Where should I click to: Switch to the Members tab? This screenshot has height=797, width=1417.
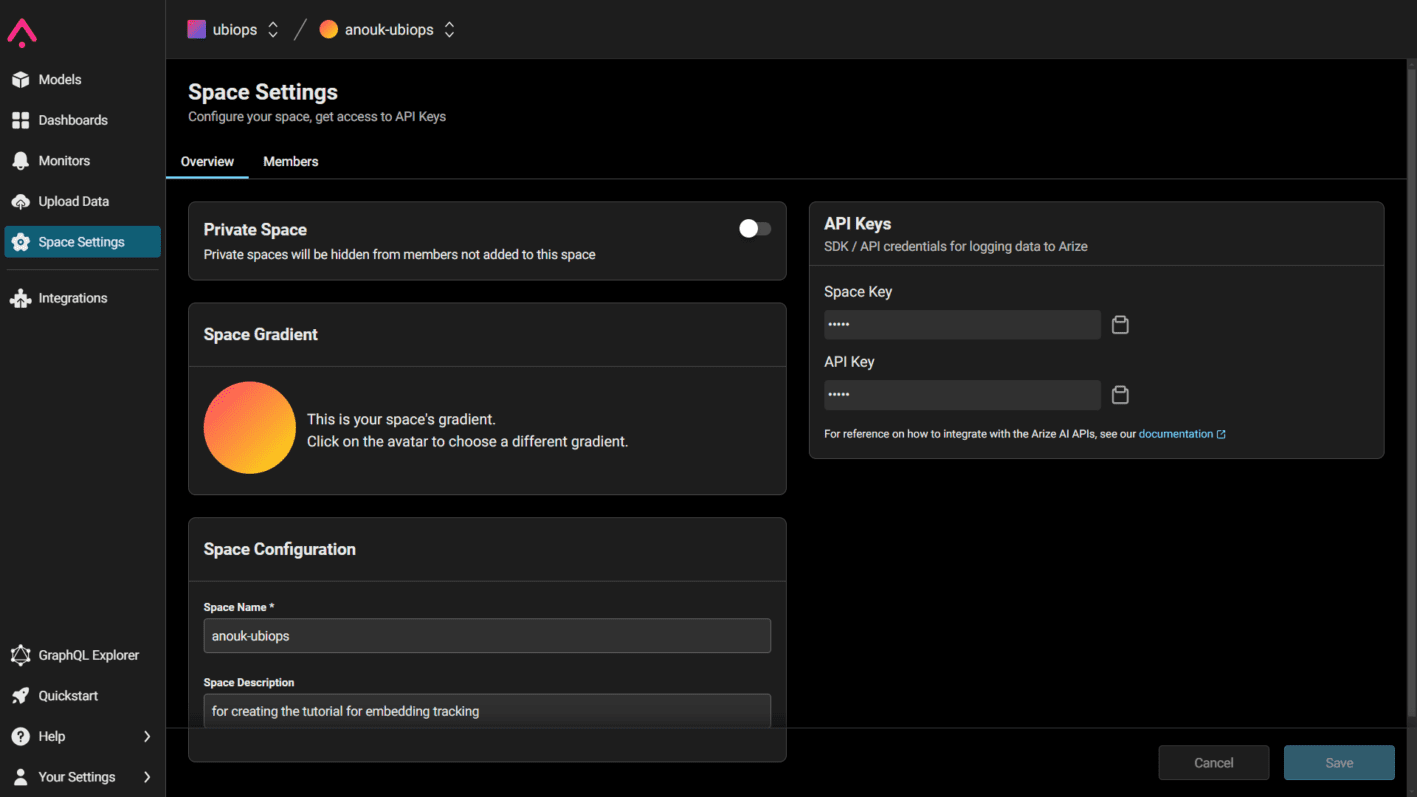click(290, 161)
